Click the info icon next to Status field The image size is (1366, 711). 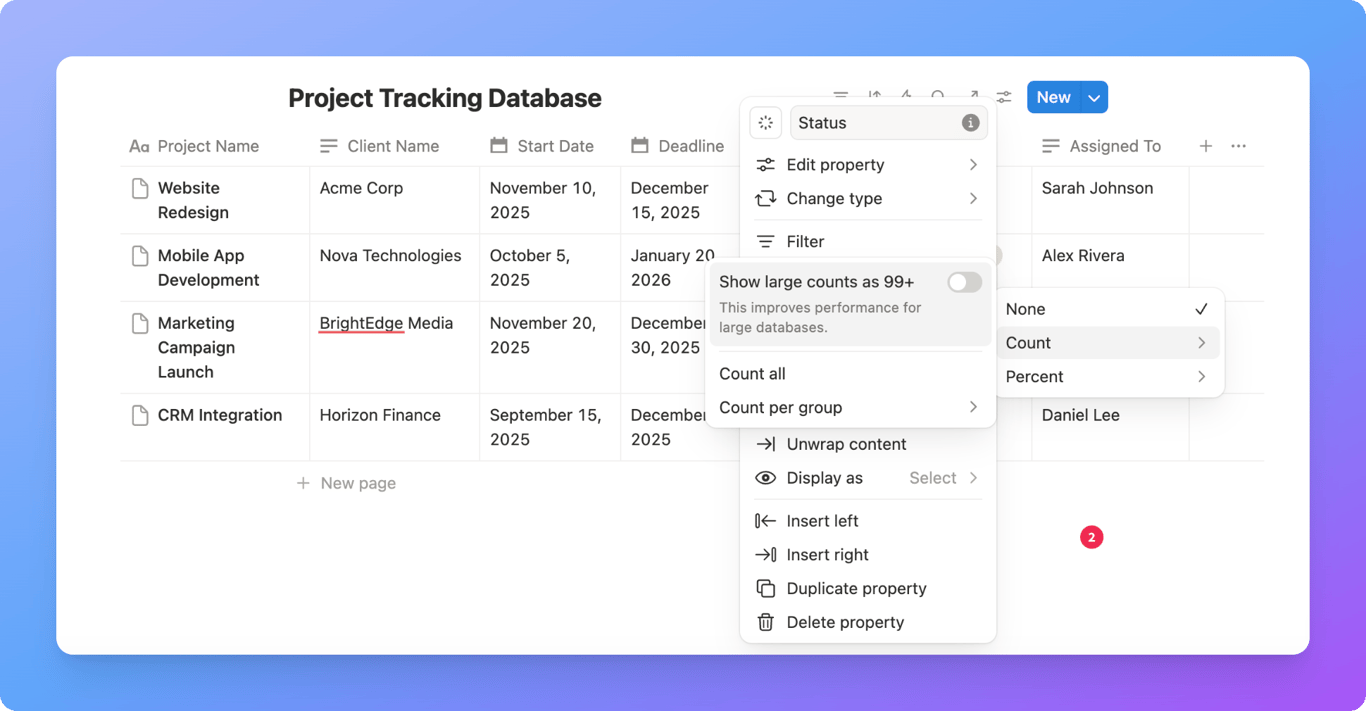[x=970, y=123]
